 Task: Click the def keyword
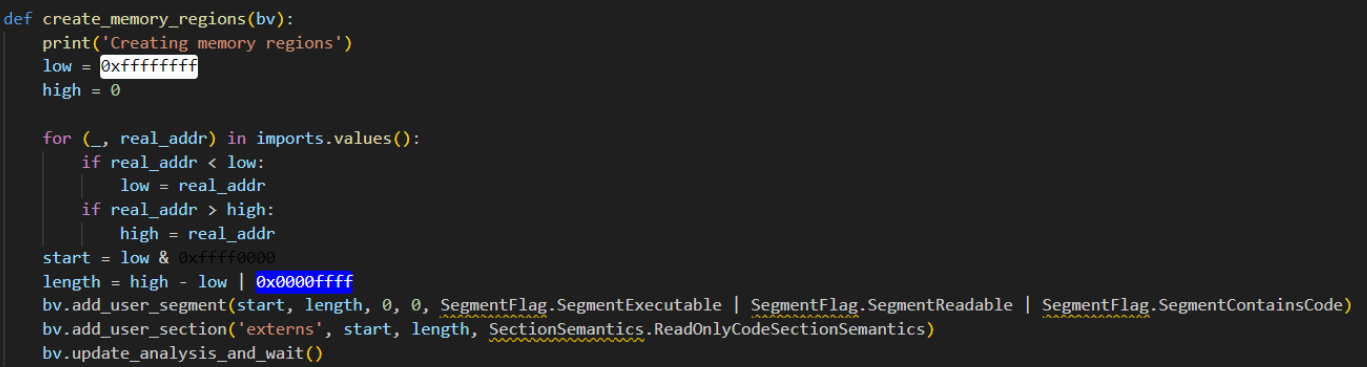tap(18, 19)
